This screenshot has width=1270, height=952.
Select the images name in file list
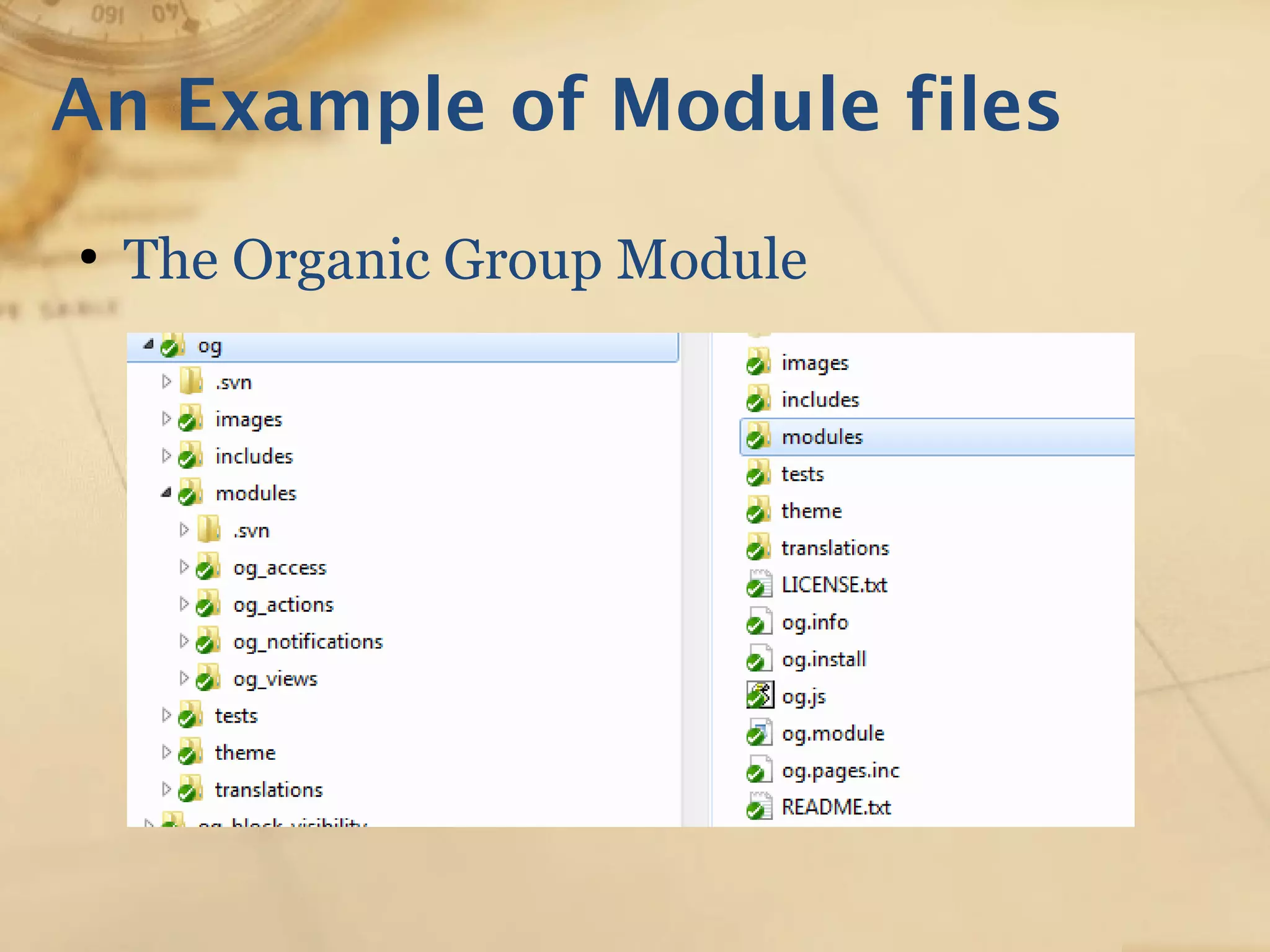tap(815, 364)
